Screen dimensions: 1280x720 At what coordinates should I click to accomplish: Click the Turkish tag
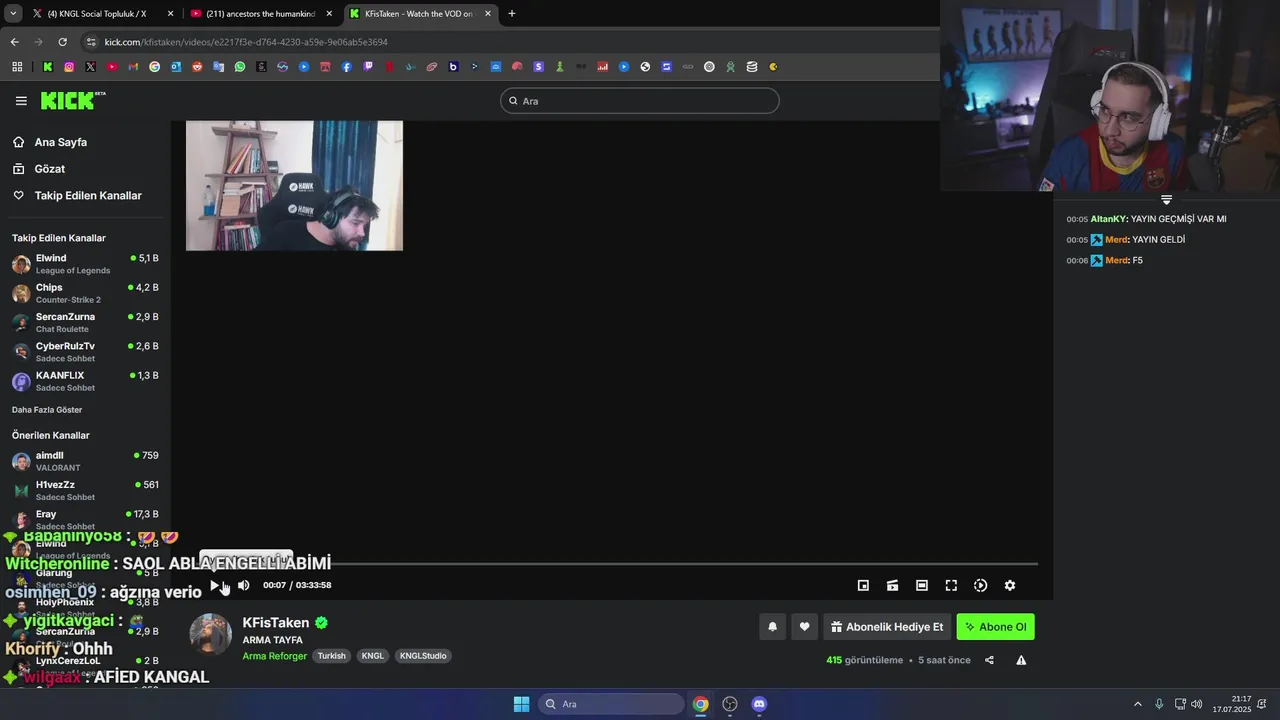click(331, 656)
